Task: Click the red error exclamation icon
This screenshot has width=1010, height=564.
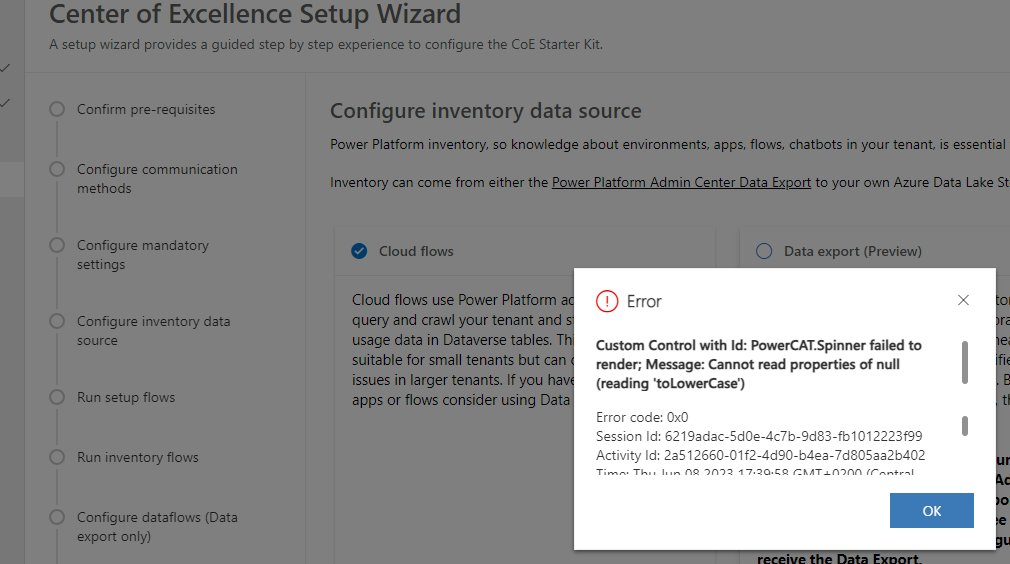Action: [607, 301]
